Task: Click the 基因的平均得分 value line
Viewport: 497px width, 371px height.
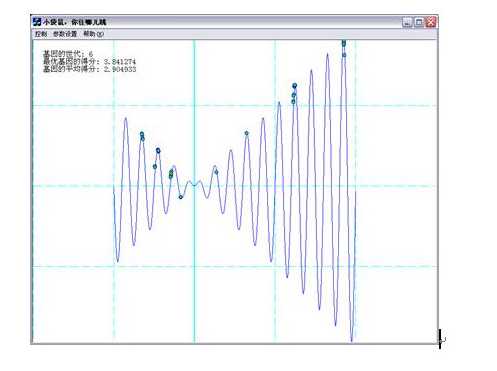Action: point(89,69)
